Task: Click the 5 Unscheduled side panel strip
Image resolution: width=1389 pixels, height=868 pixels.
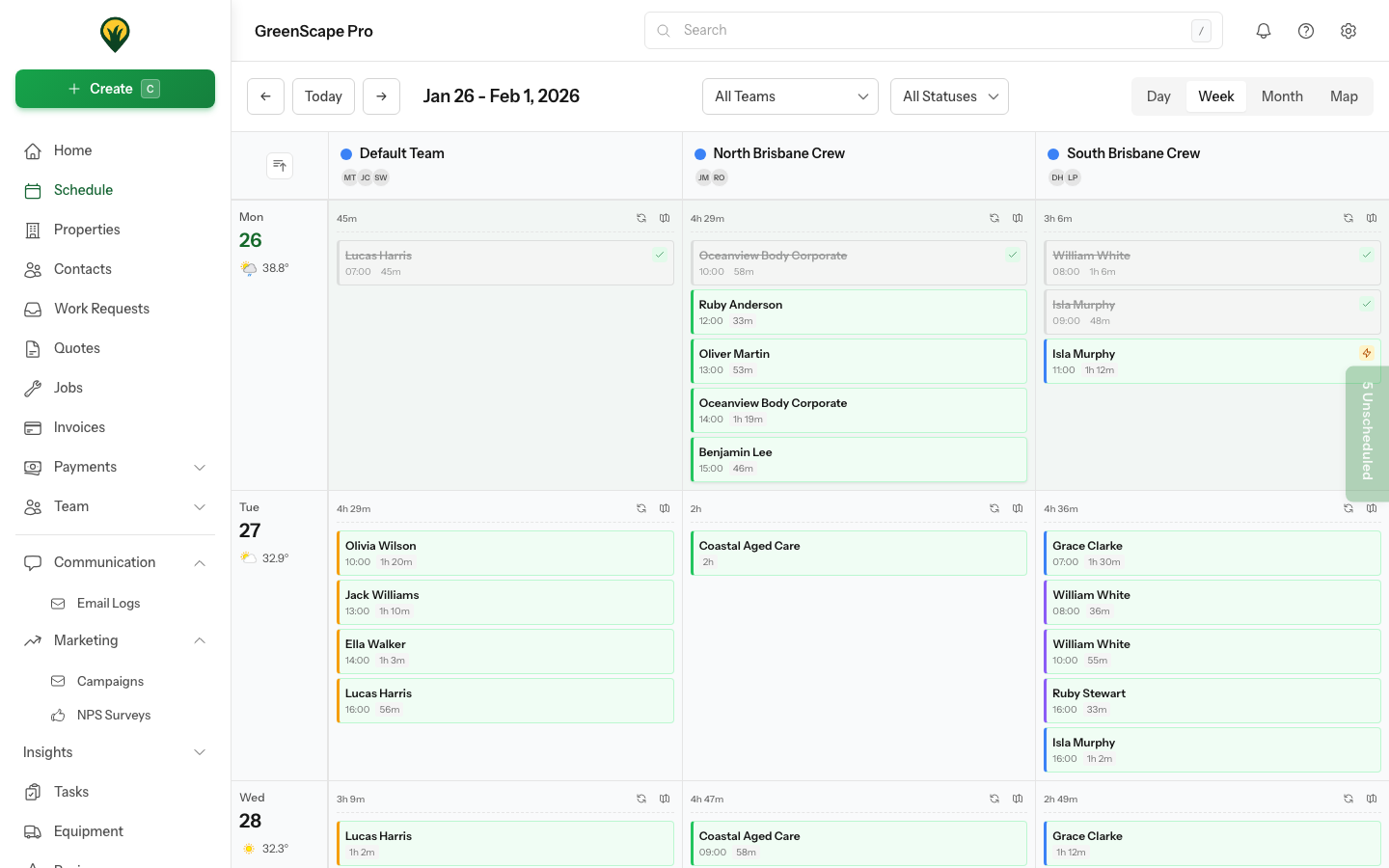Action: (x=1367, y=434)
